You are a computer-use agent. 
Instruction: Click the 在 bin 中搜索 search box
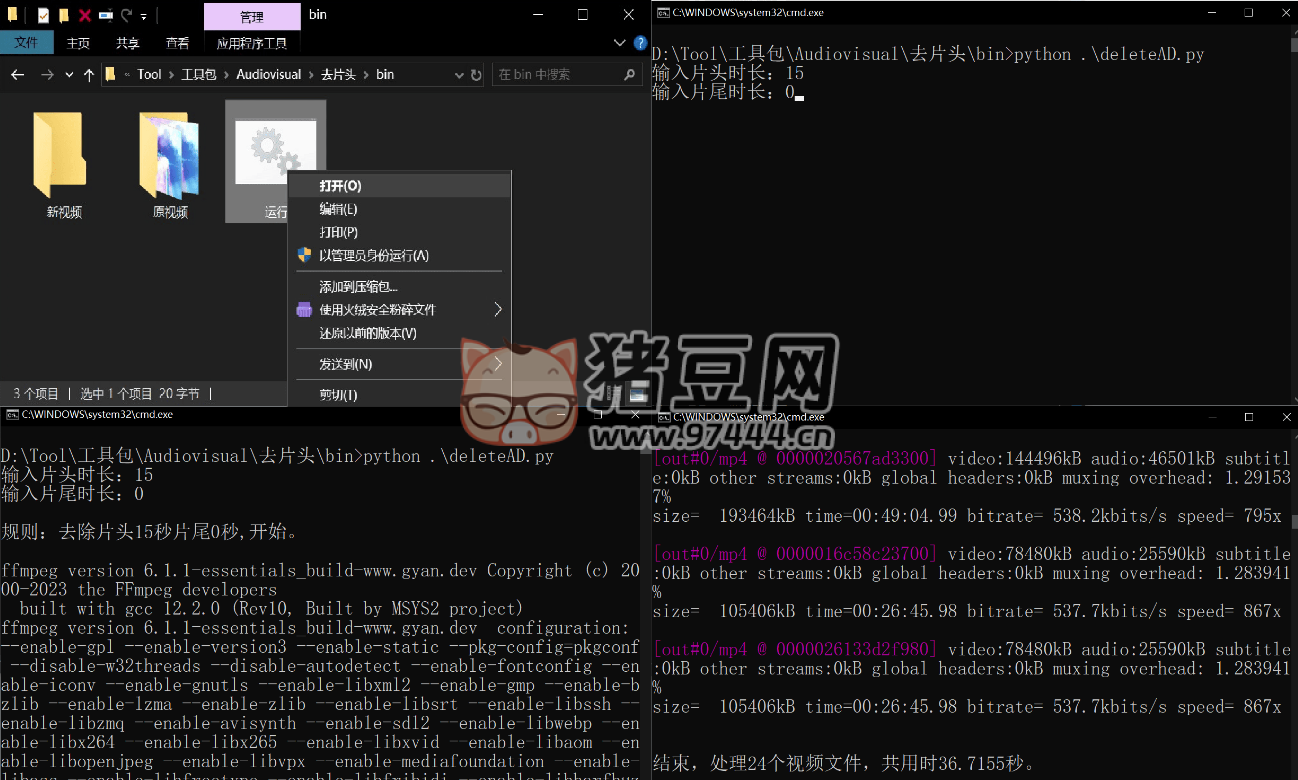click(x=558, y=75)
